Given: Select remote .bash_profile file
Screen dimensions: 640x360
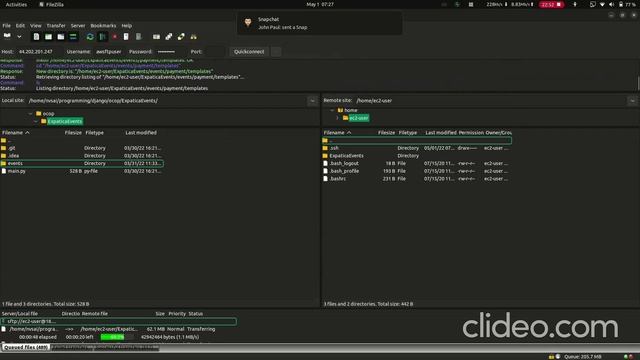Looking at the screenshot, I should point(416,171).
